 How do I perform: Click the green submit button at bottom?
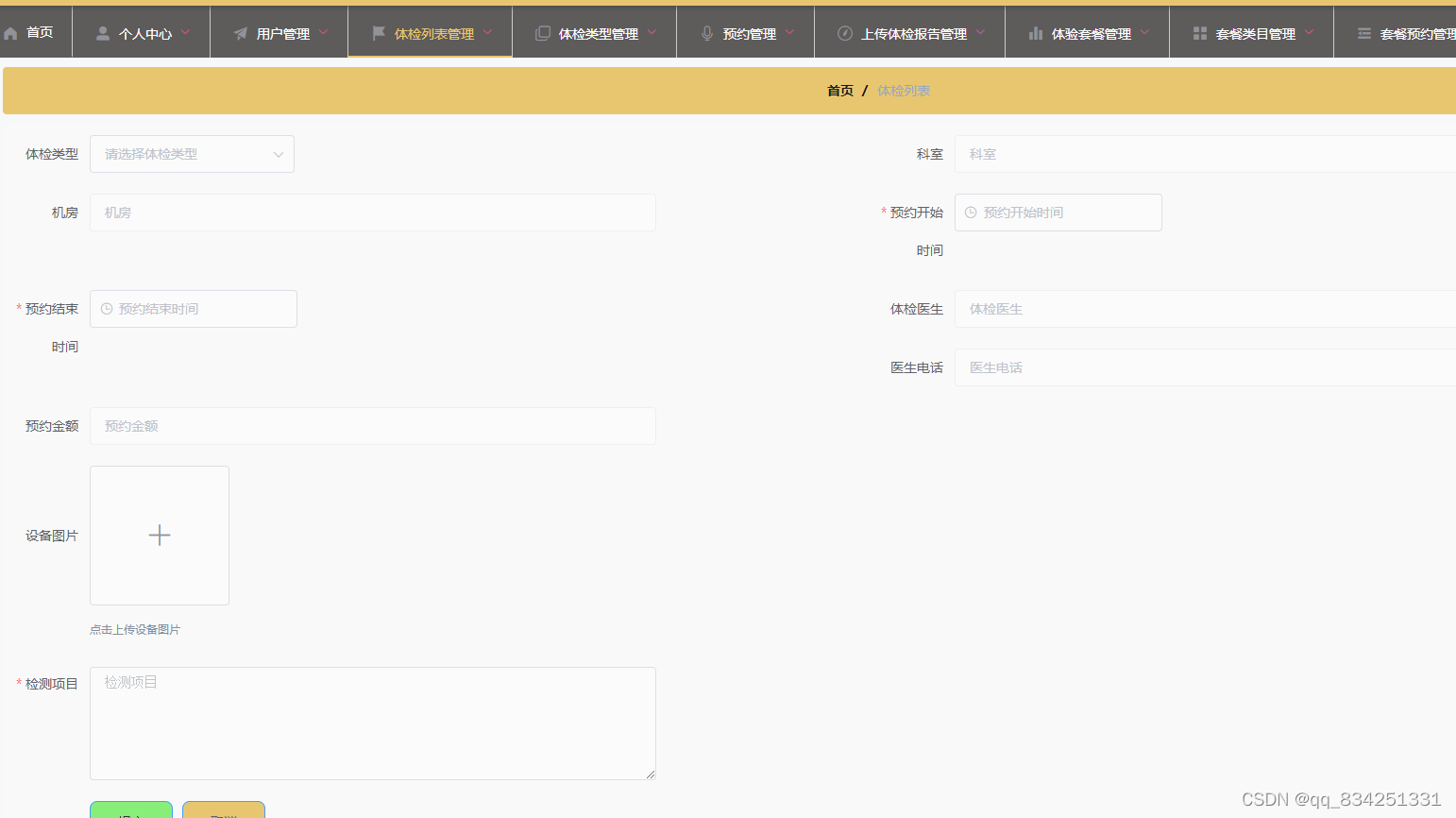coord(131,809)
